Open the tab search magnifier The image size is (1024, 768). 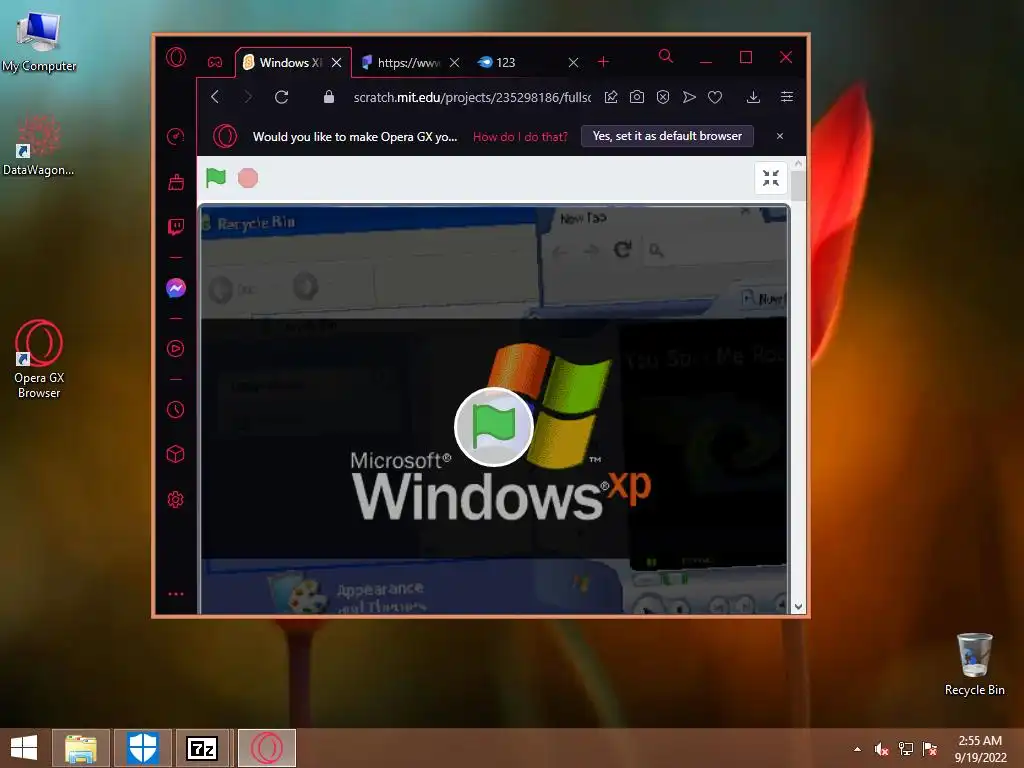tap(665, 56)
